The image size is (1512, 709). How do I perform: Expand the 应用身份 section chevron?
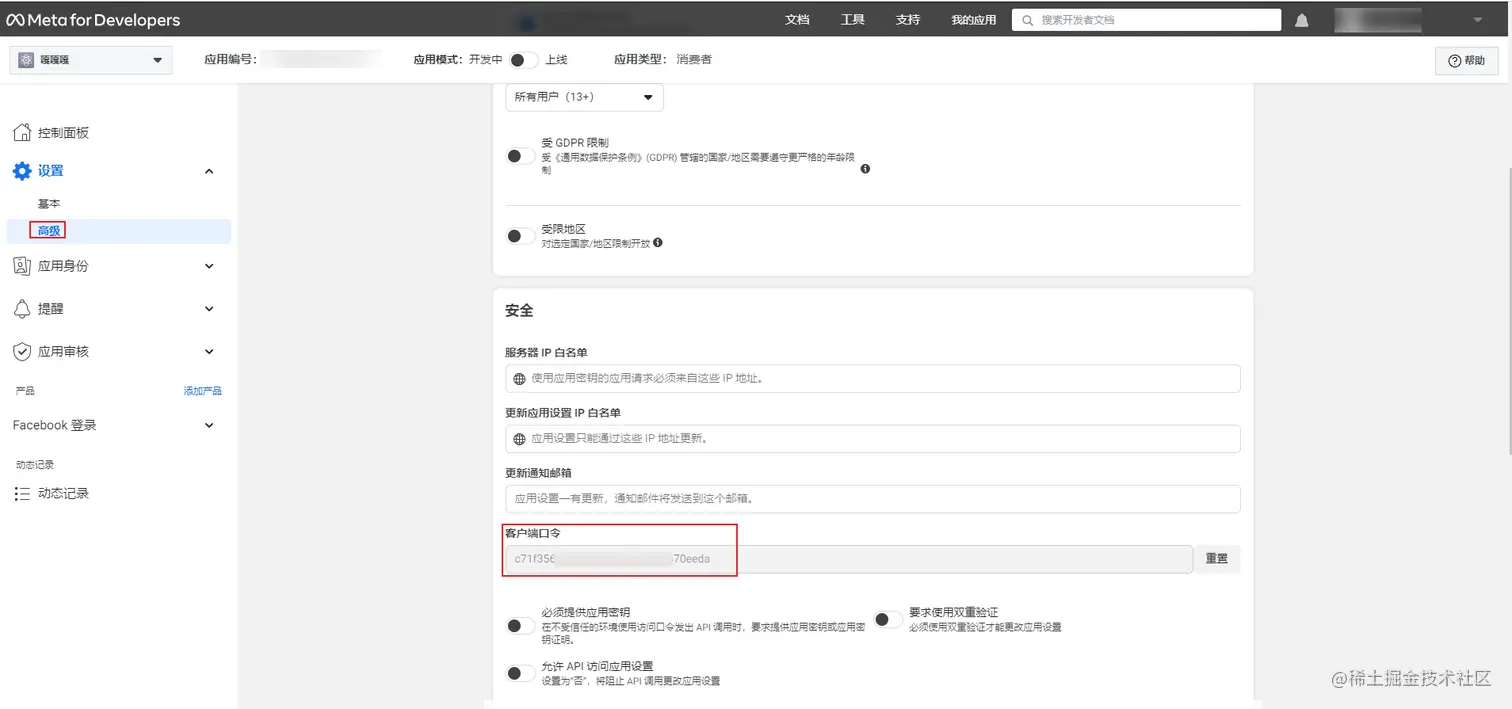209,266
